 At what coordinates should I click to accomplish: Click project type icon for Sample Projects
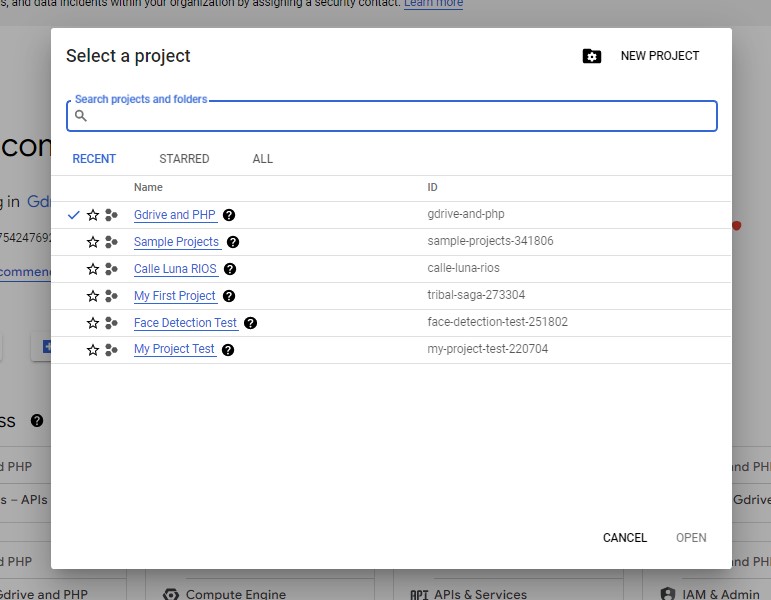coord(112,242)
